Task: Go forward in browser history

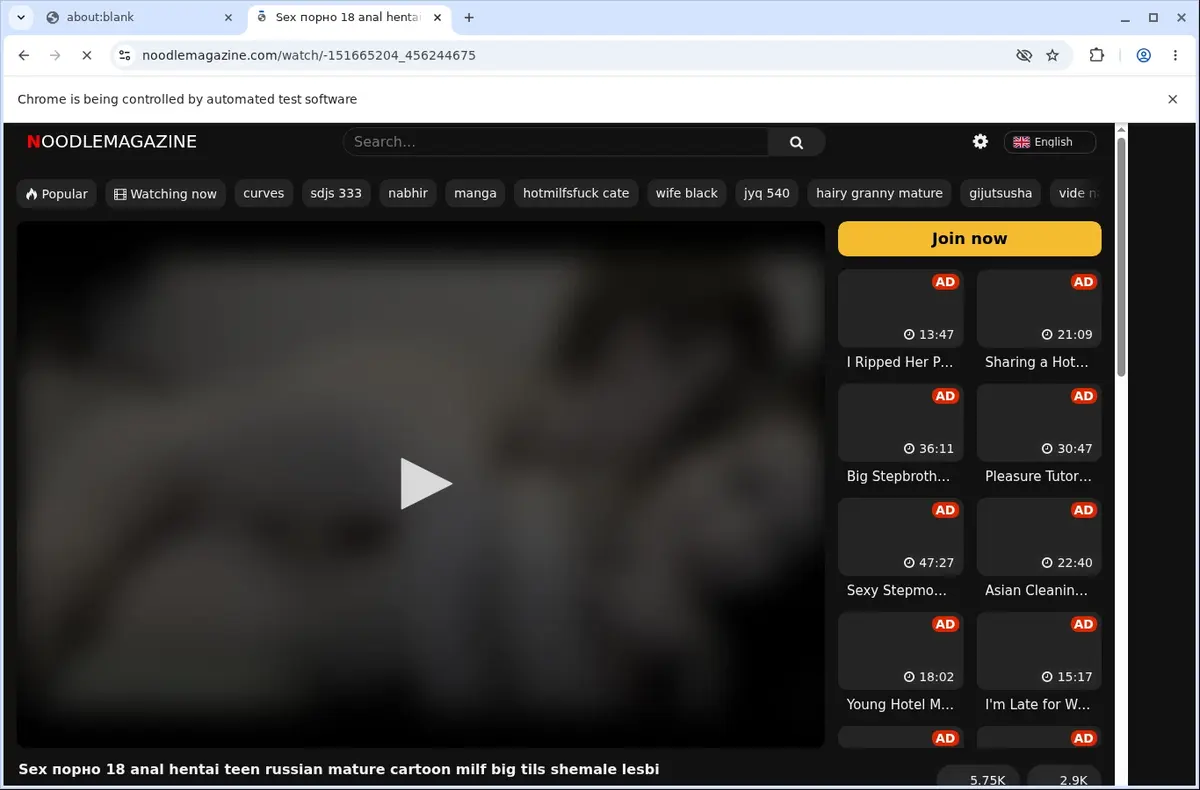Action: point(55,56)
